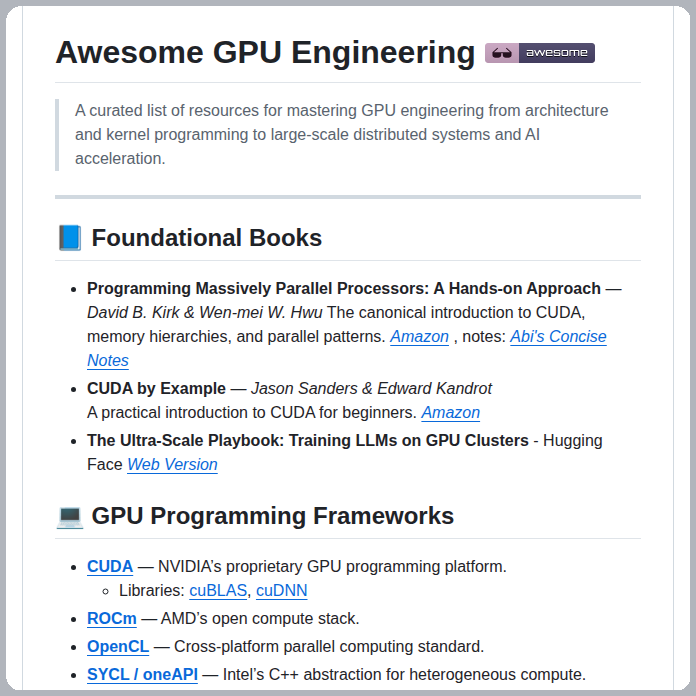
Task: Click 'NVIDIA's proprietary GPU programming platform.' text
Action: click(x=332, y=566)
